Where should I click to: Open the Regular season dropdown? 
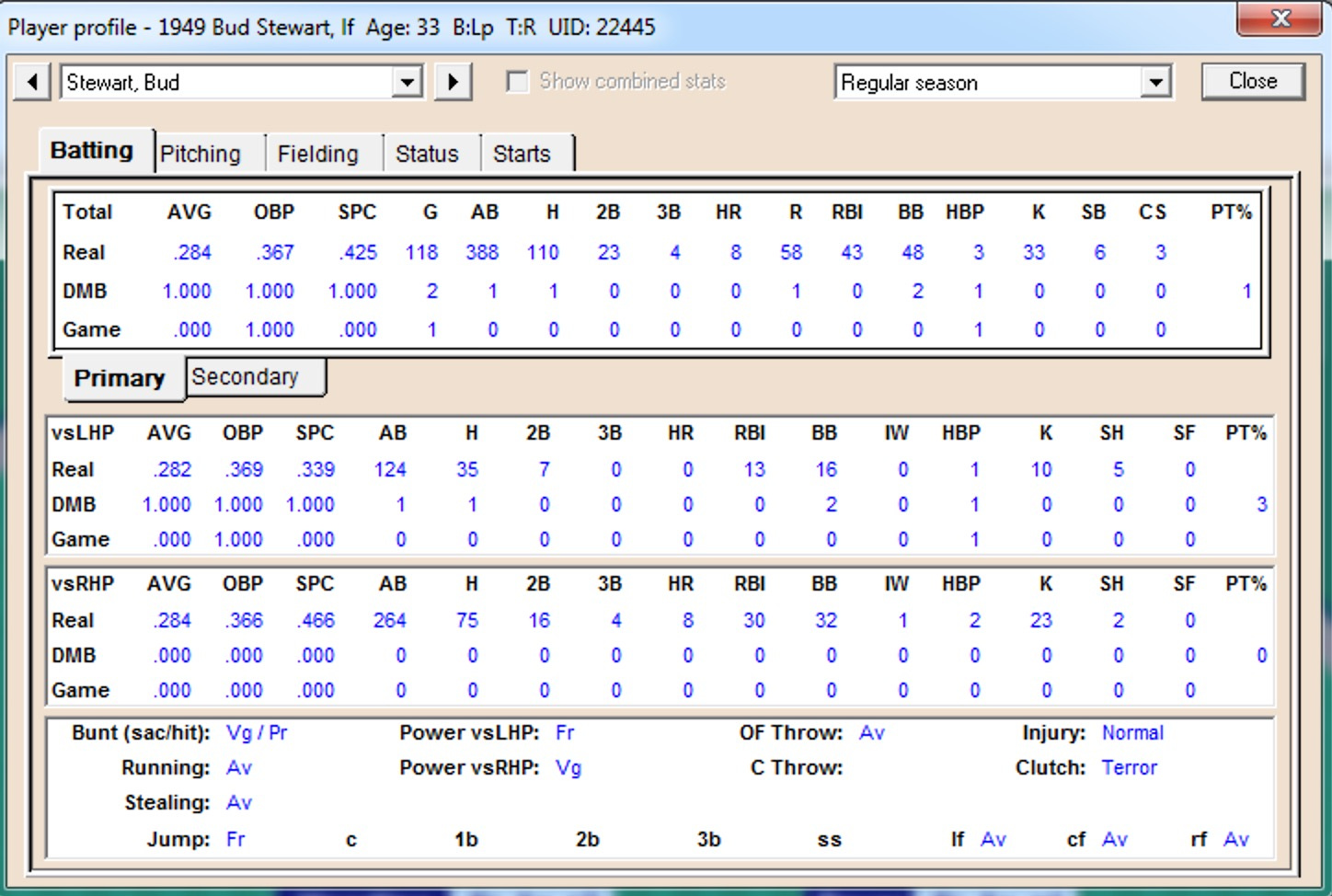(1155, 83)
